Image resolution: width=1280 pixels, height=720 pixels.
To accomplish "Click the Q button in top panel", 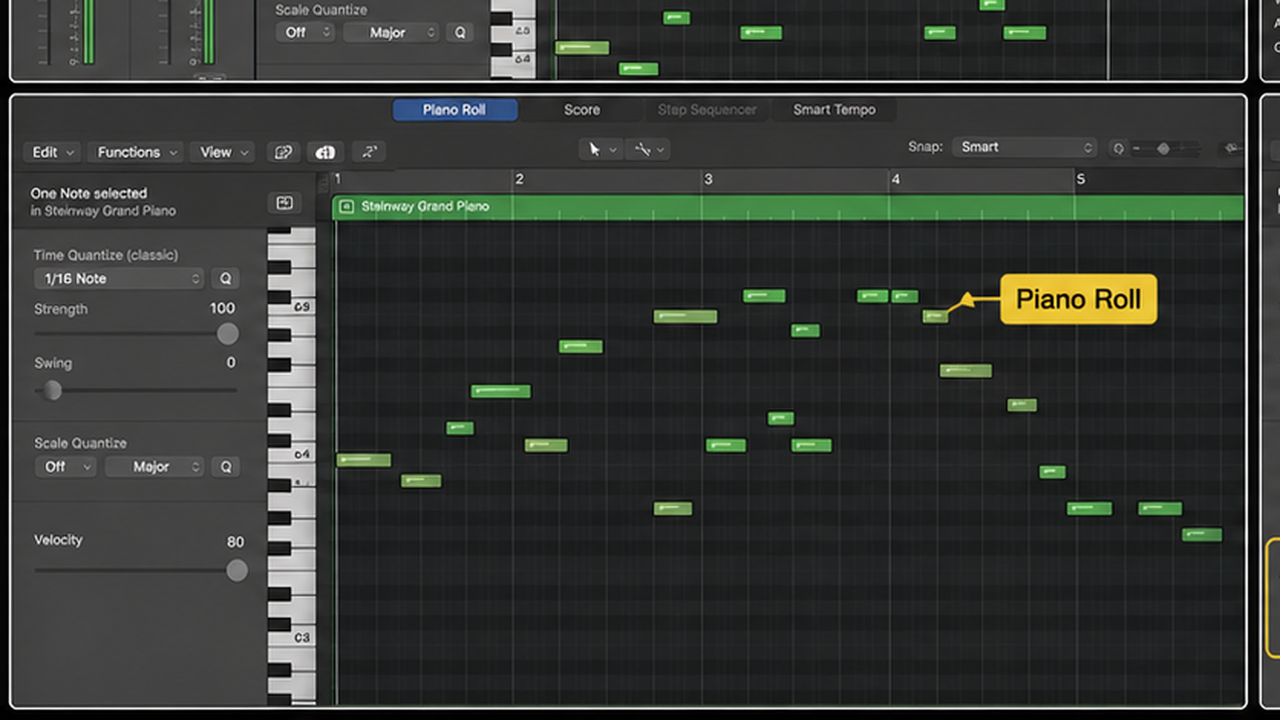I will (x=460, y=32).
